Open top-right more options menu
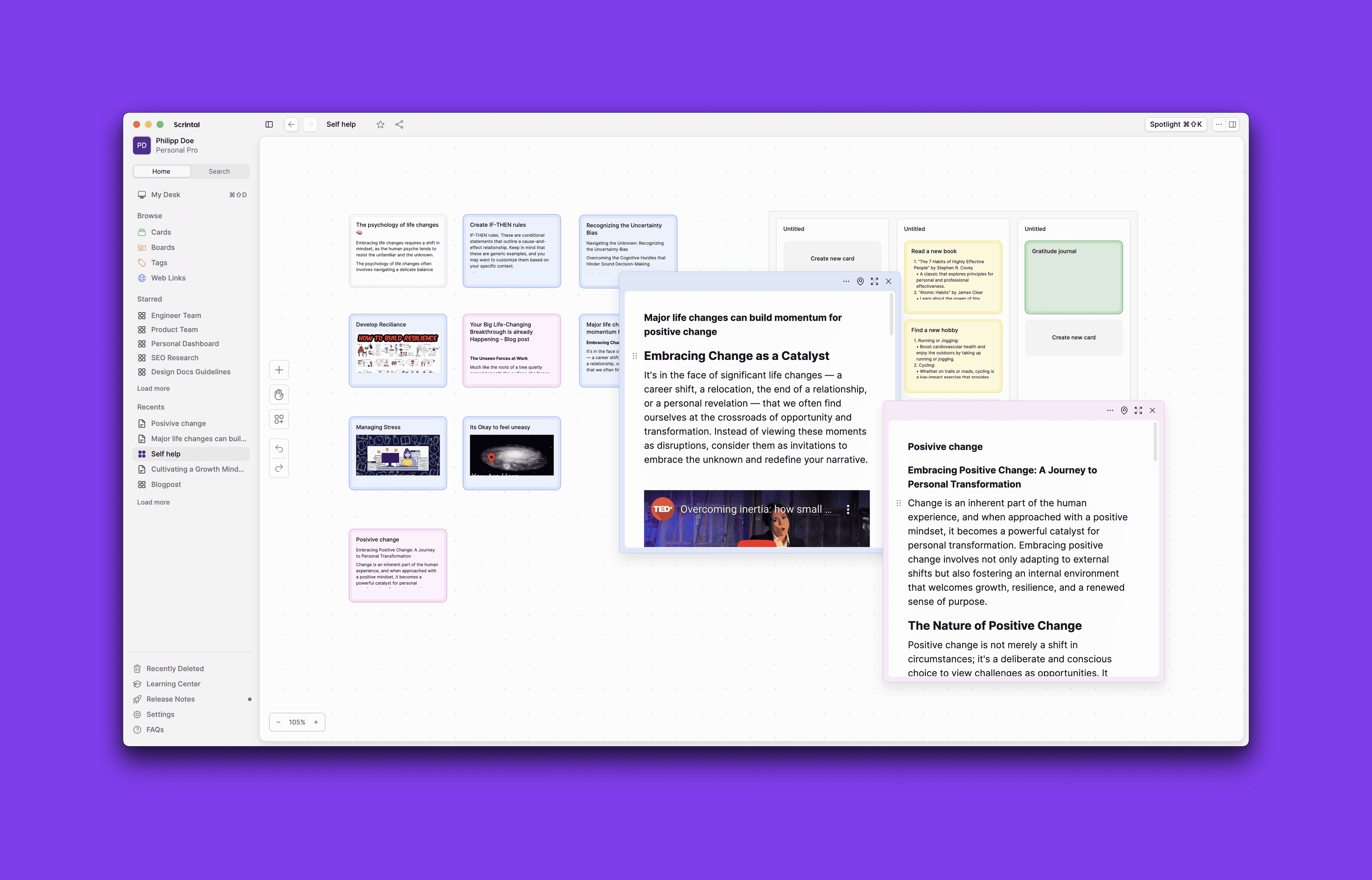The height and width of the screenshot is (880, 1372). click(1218, 125)
